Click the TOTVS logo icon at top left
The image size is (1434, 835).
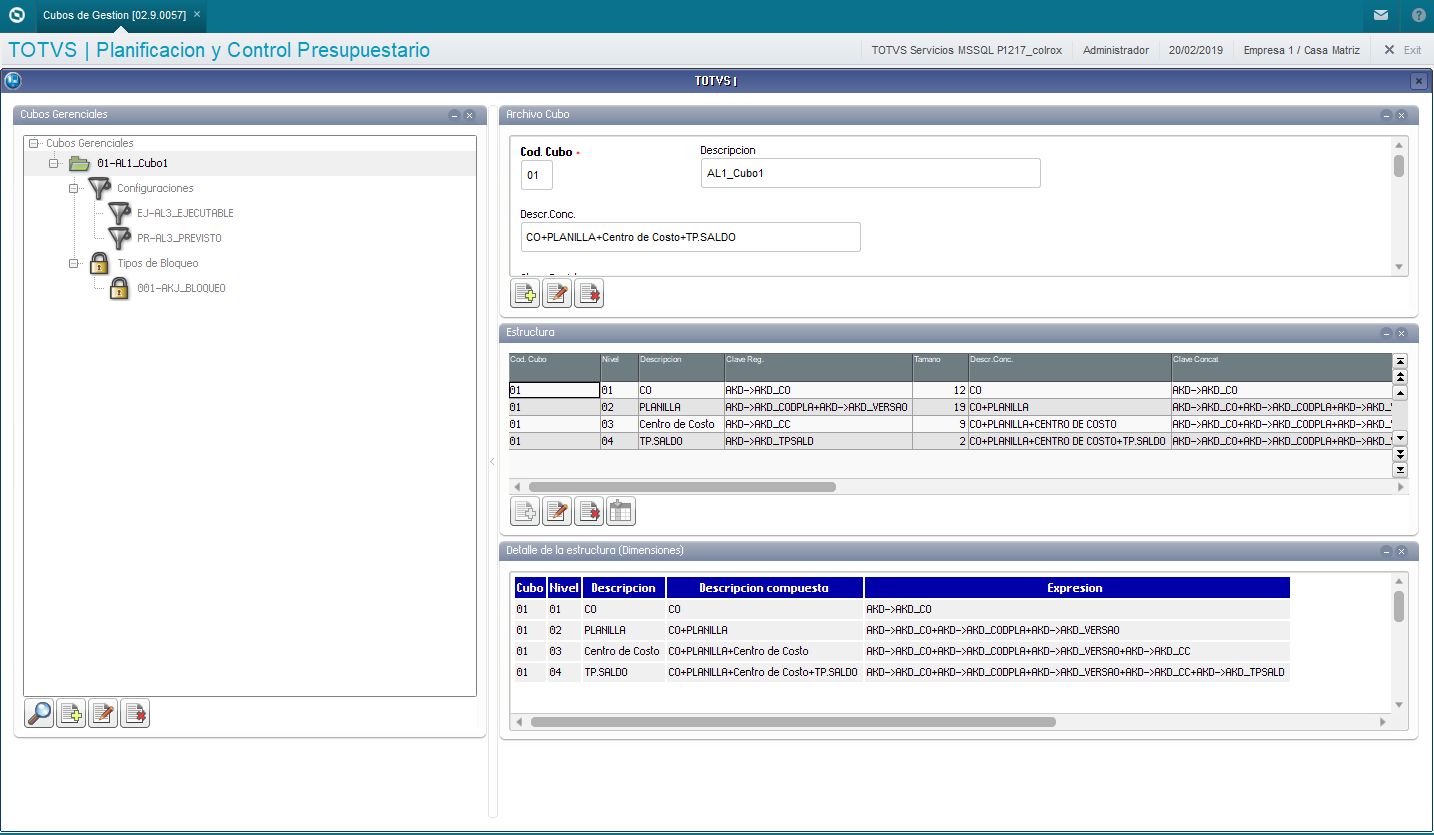pos(16,15)
